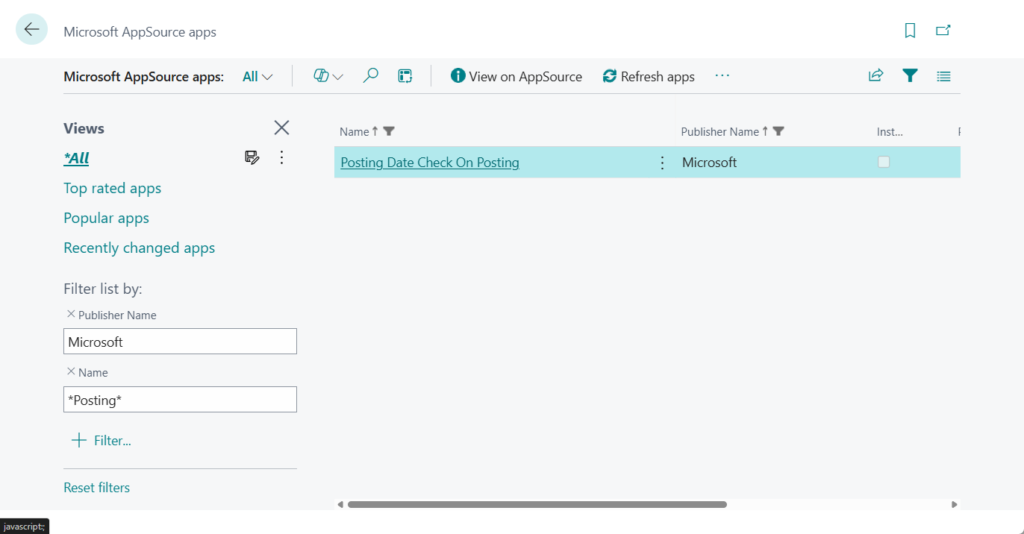Screen dimensions: 1024x534
Task: Expand the All views dropdown
Action: [x=258, y=77]
